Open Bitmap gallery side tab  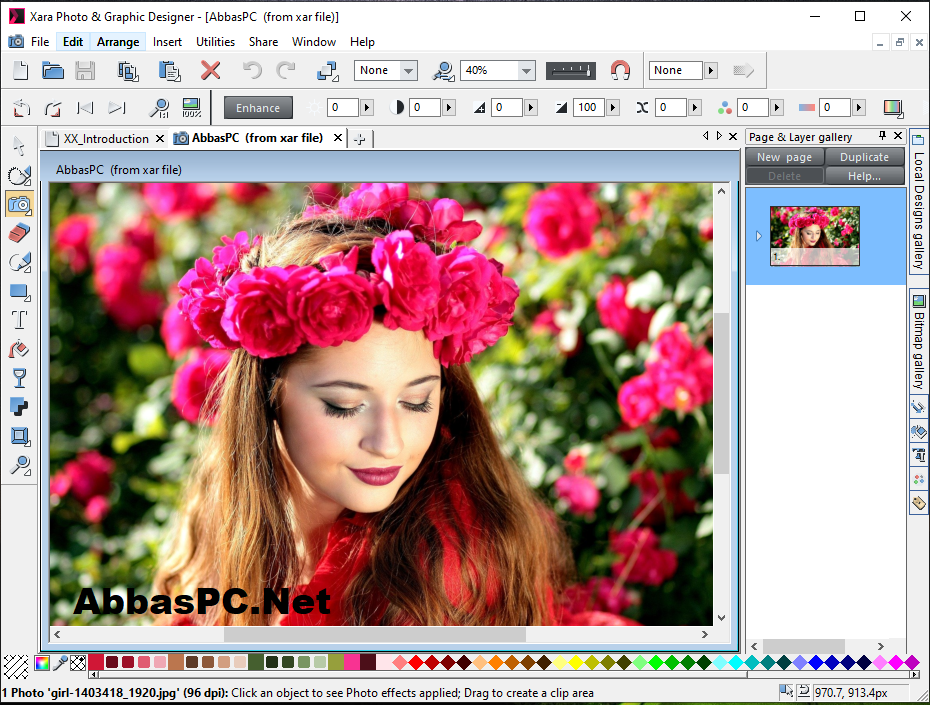918,342
